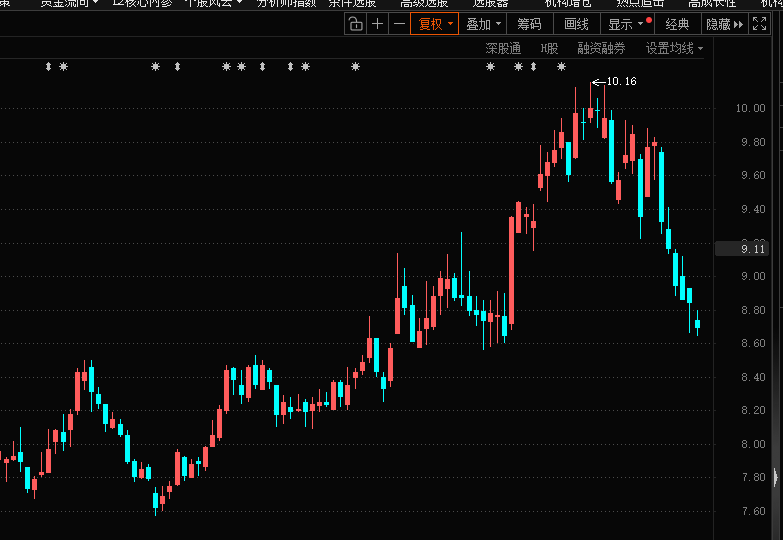Click the 10.16 high price arrow label

coord(614,81)
